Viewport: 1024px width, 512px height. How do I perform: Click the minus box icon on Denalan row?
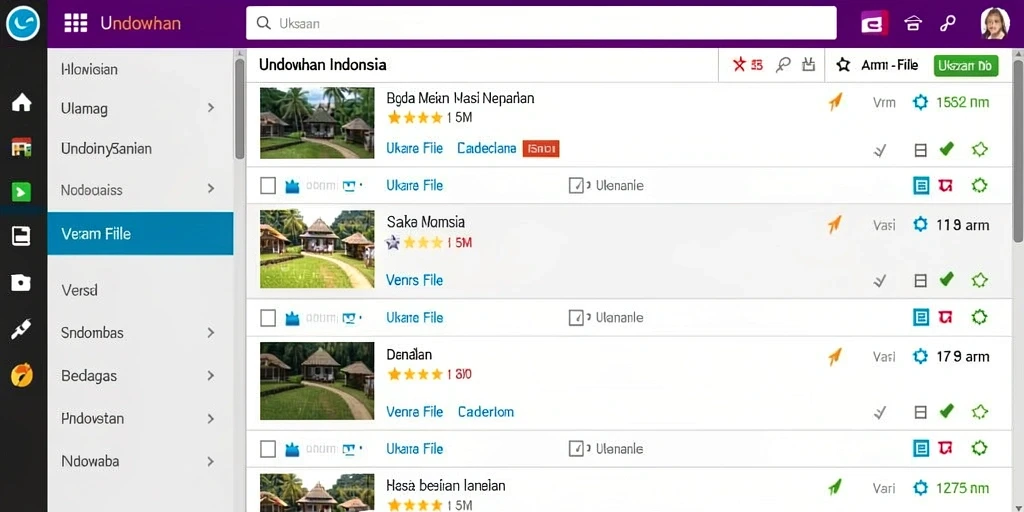(920, 412)
